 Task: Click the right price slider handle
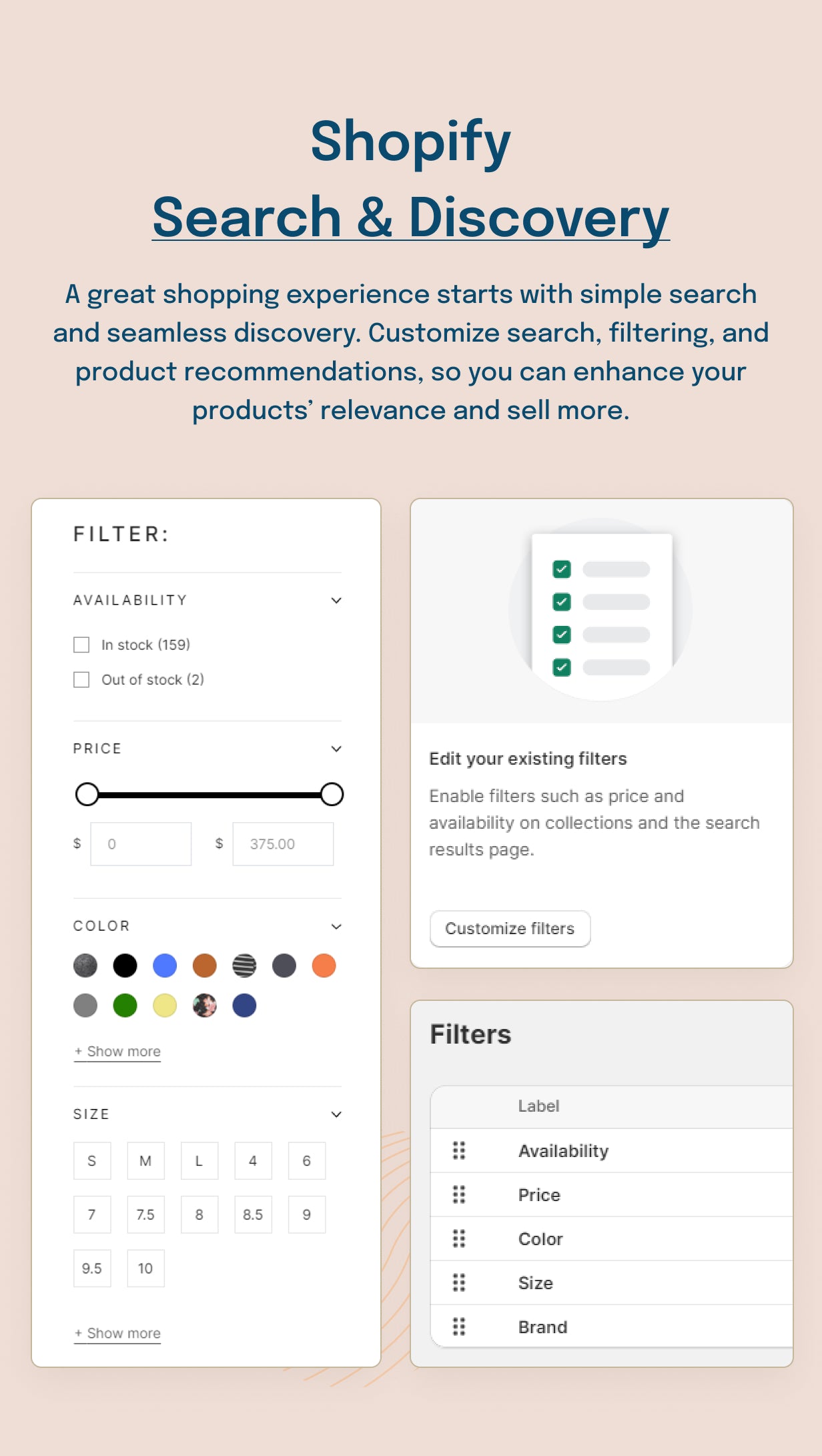click(x=332, y=794)
